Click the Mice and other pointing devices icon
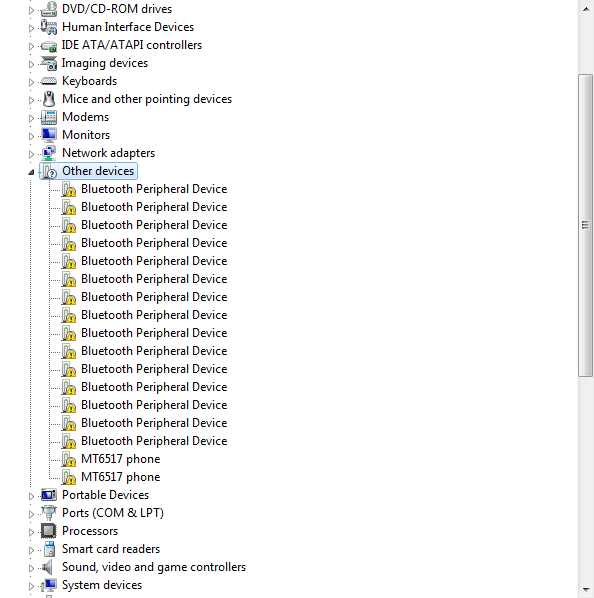 (49, 99)
